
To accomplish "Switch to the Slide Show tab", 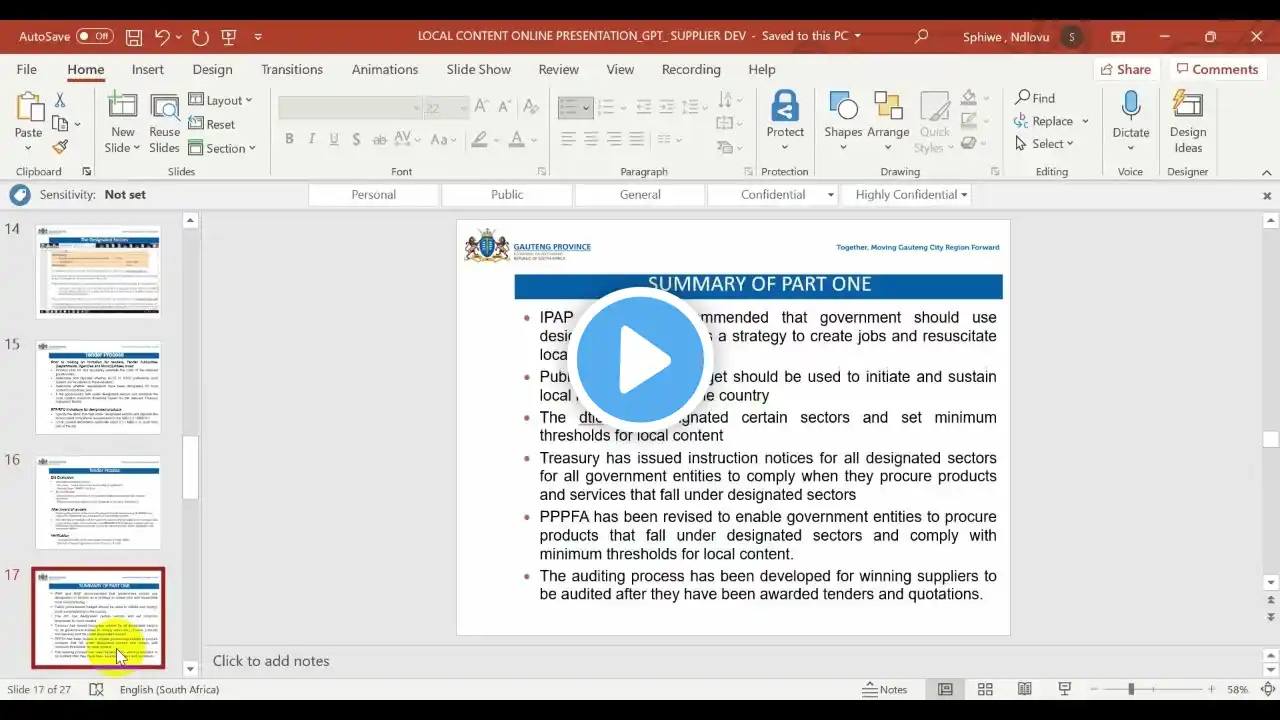I will click(x=478, y=69).
